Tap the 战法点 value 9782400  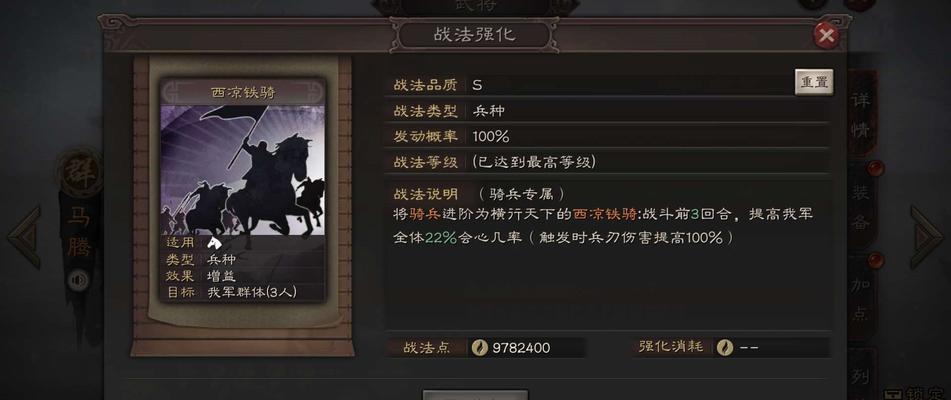tap(521, 348)
